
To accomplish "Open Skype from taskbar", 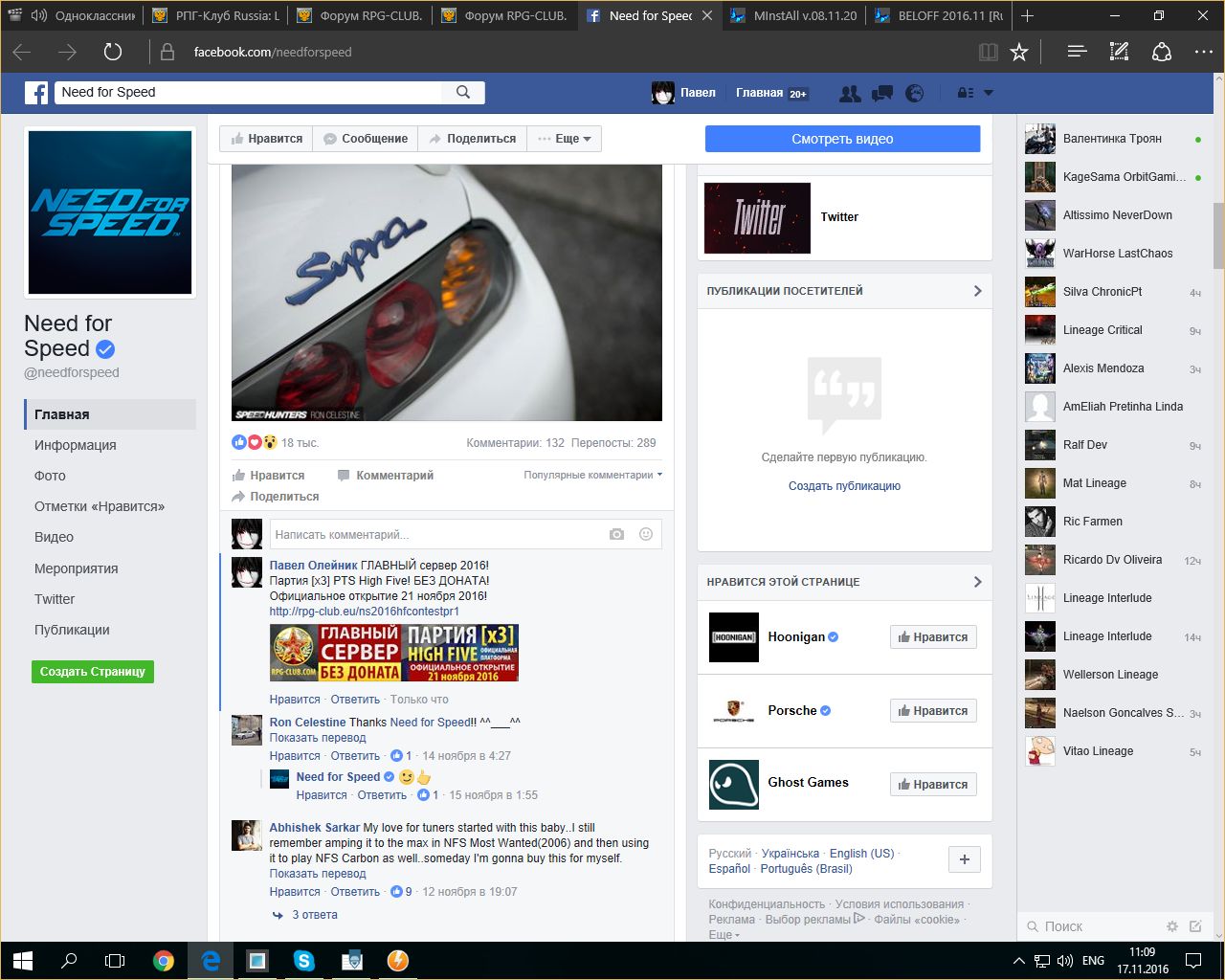I will click(304, 960).
